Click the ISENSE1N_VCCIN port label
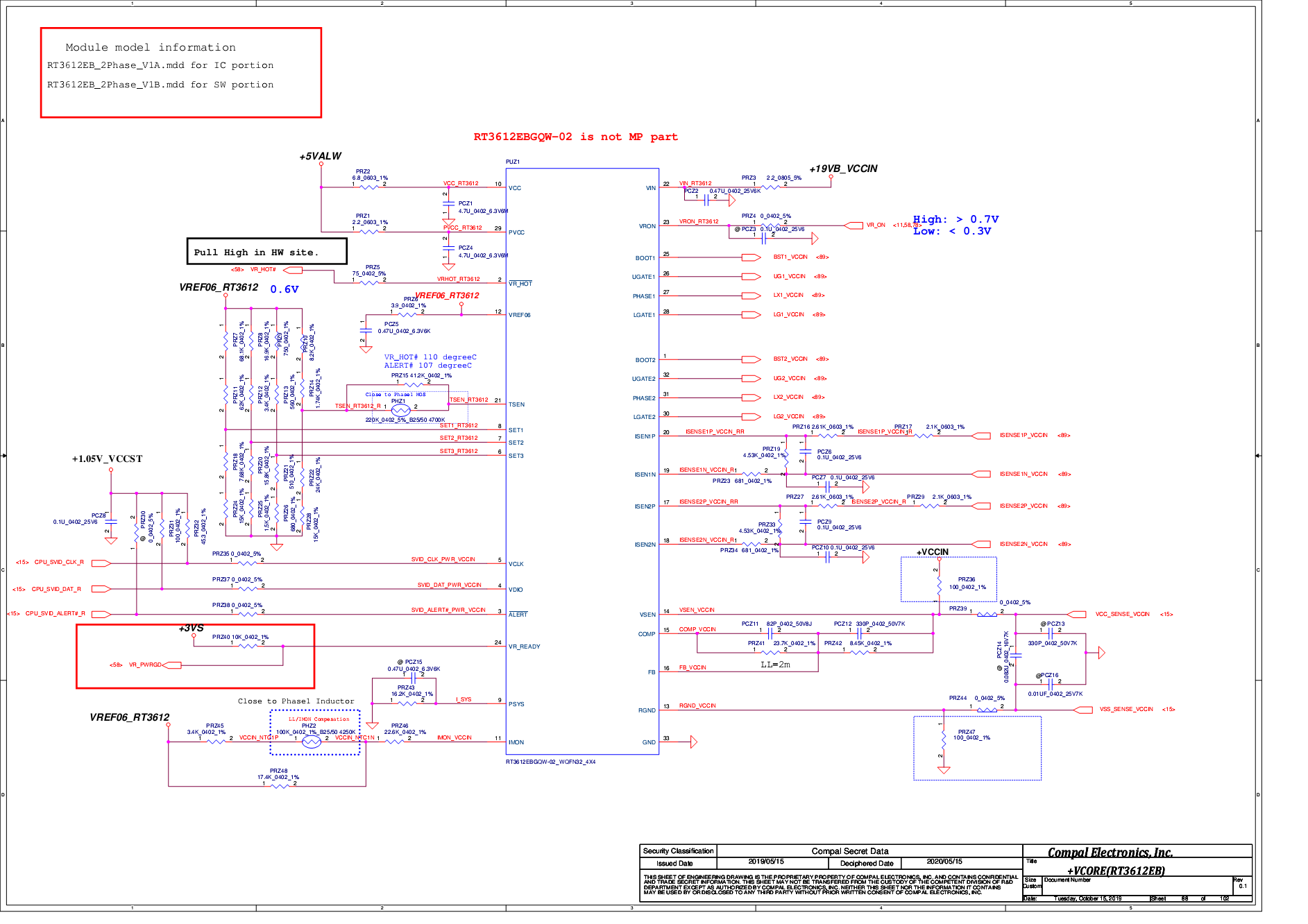 (x=1024, y=474)
